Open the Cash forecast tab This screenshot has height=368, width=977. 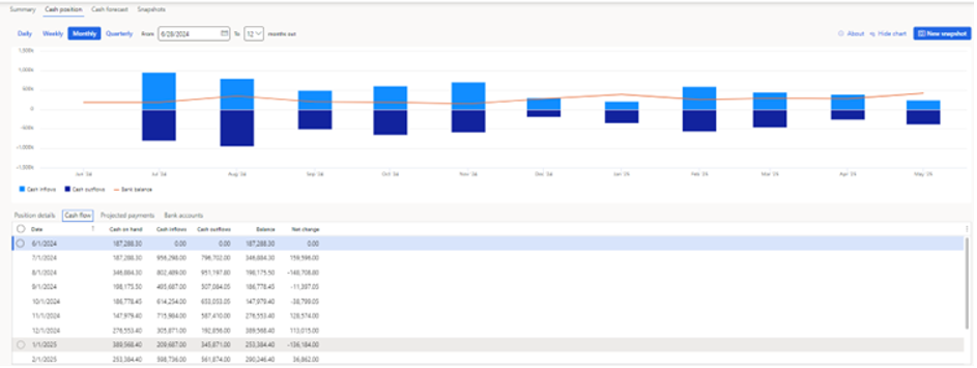[x=110, y=10]
